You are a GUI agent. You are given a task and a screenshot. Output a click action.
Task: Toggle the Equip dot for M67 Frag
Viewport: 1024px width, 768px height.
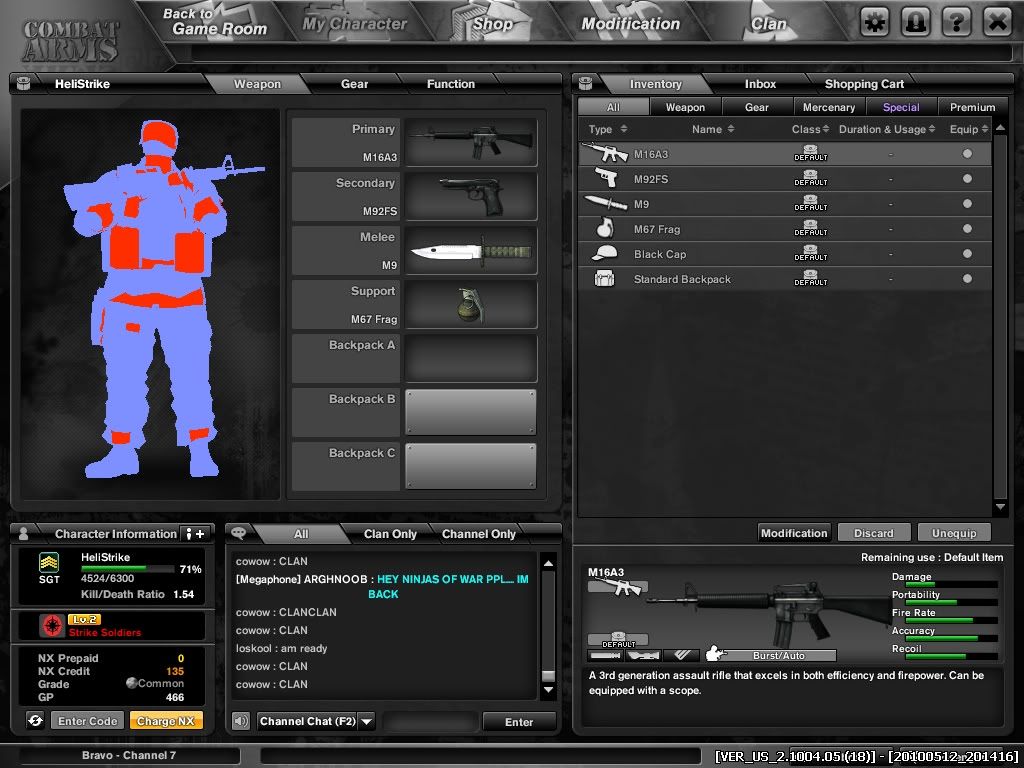(x=967, y=229)
